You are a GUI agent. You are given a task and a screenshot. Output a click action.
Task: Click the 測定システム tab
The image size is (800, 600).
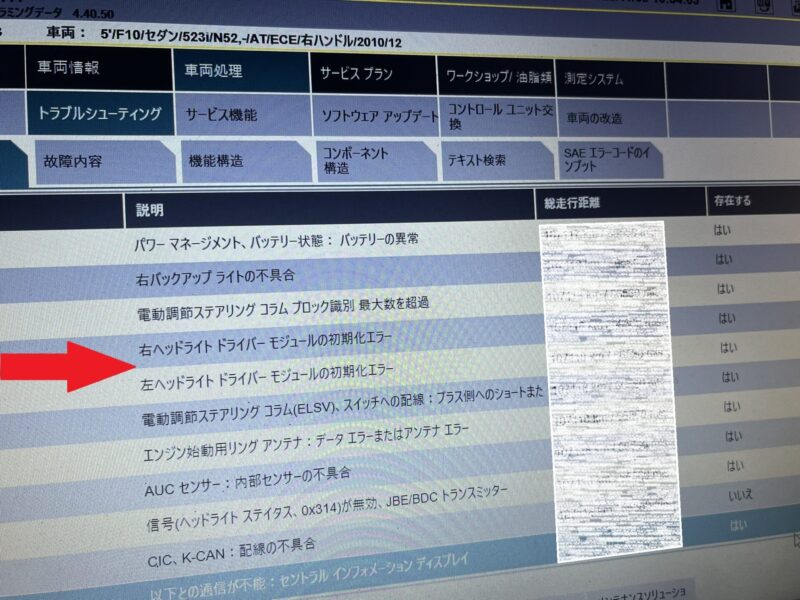pos(595,78)
